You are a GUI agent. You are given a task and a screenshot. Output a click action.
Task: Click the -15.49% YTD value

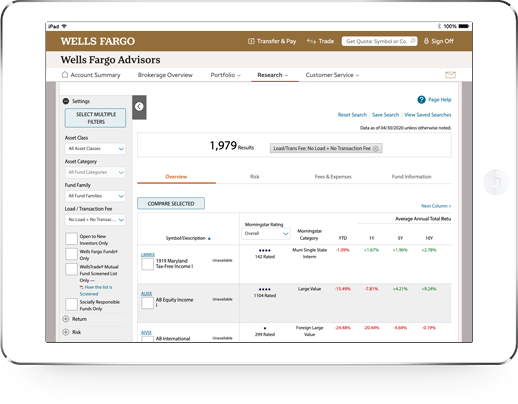343,289
